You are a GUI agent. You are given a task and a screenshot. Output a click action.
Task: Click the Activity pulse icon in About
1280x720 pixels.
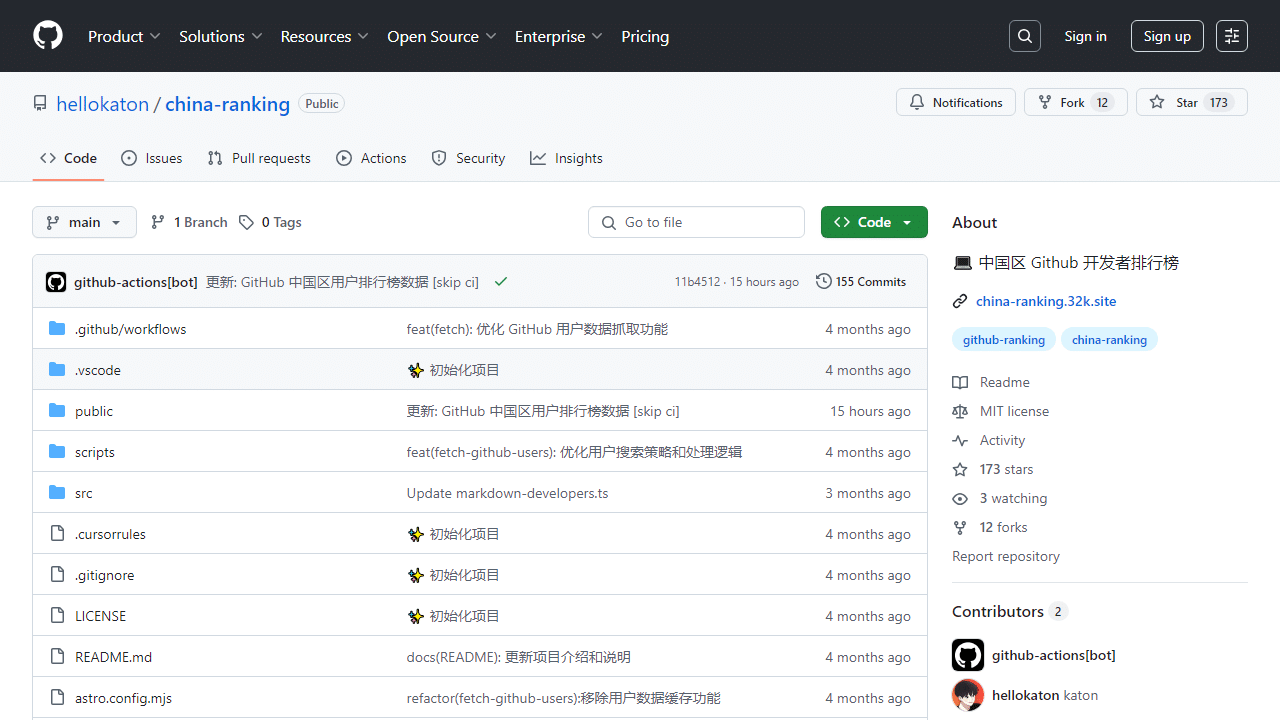960,440
